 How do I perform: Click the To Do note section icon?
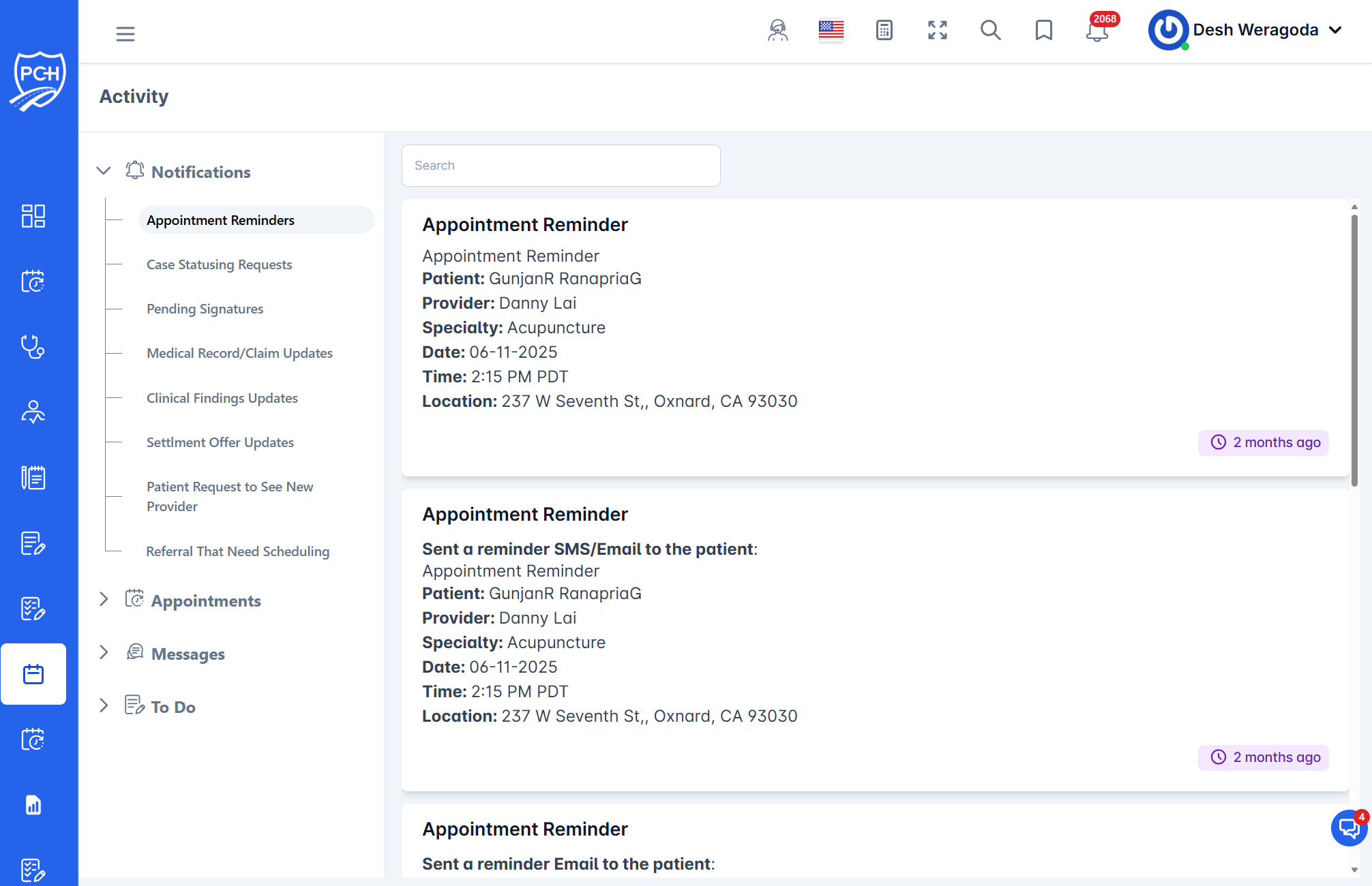point(134,705)
